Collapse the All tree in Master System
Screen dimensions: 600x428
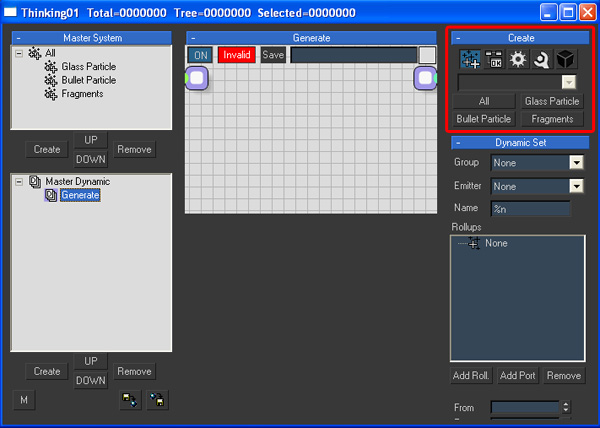point(19,54)
